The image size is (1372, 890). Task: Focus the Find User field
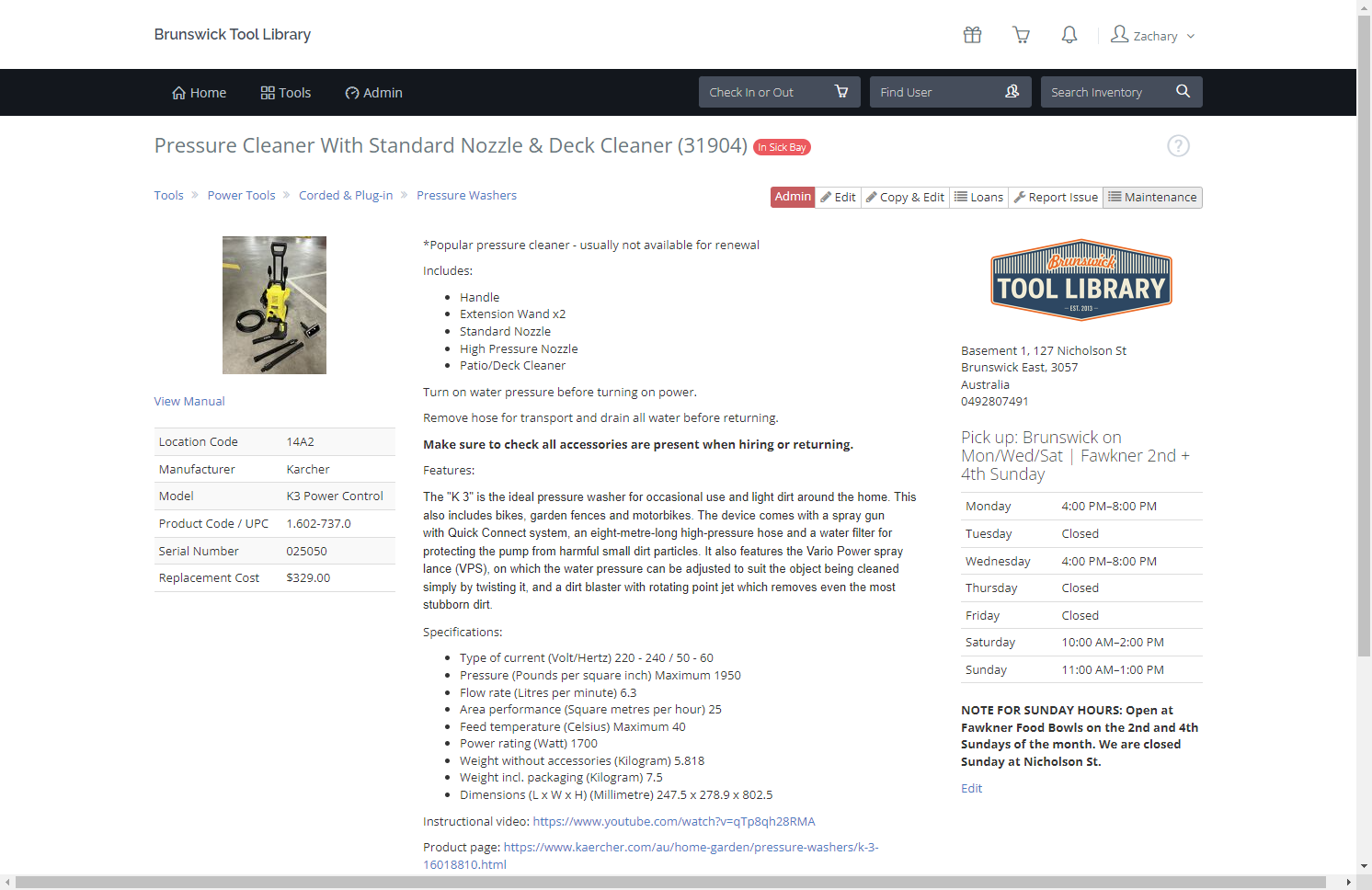pos(951,92)
